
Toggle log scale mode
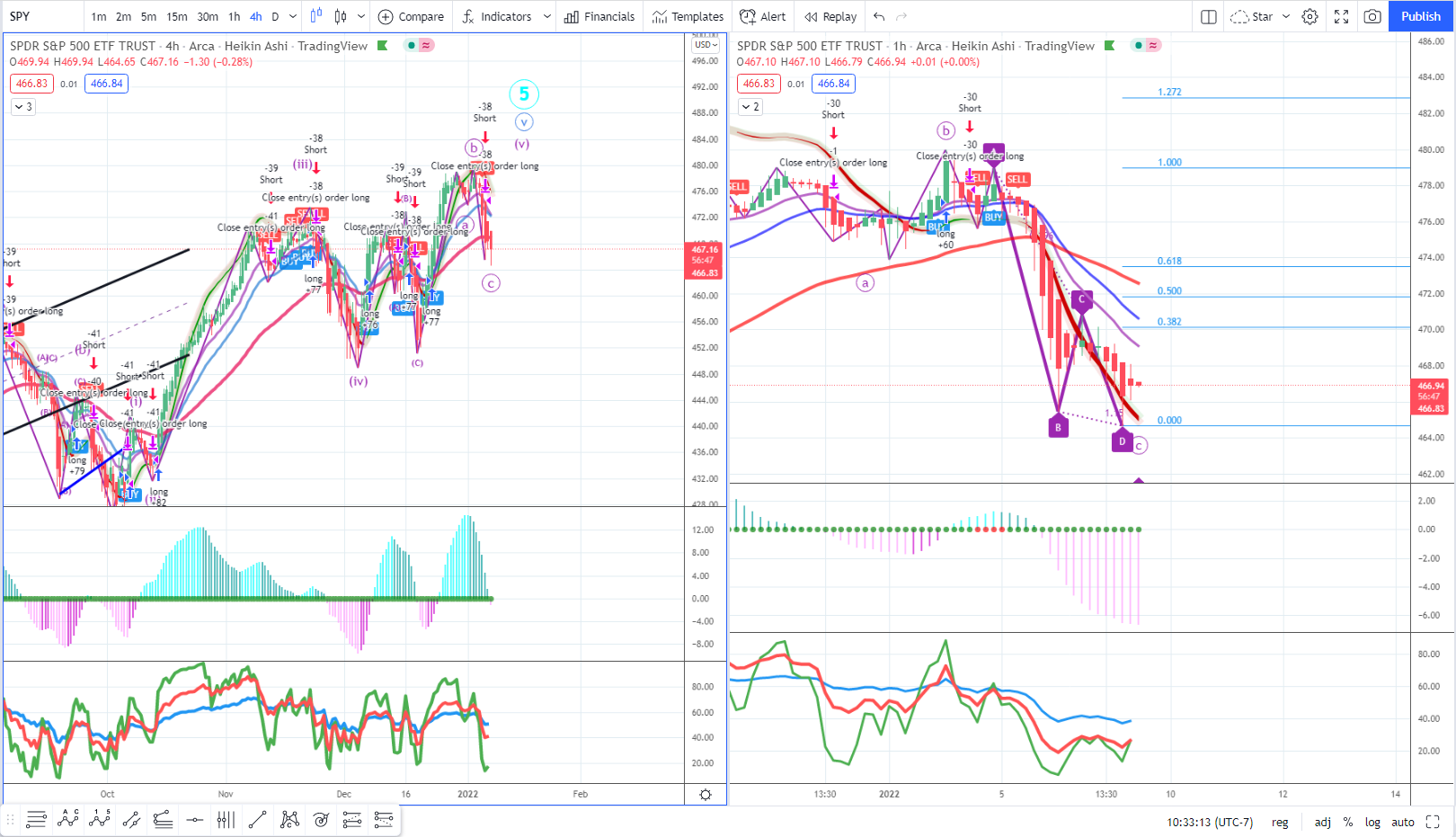coord(1372,822)
